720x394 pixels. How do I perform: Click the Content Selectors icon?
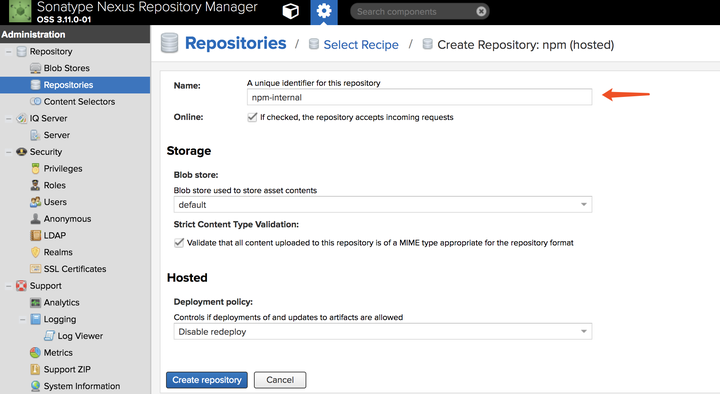point(35,101)
